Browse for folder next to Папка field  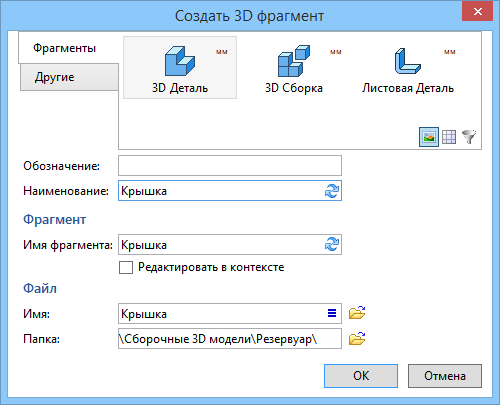click(x=357, y=339)
